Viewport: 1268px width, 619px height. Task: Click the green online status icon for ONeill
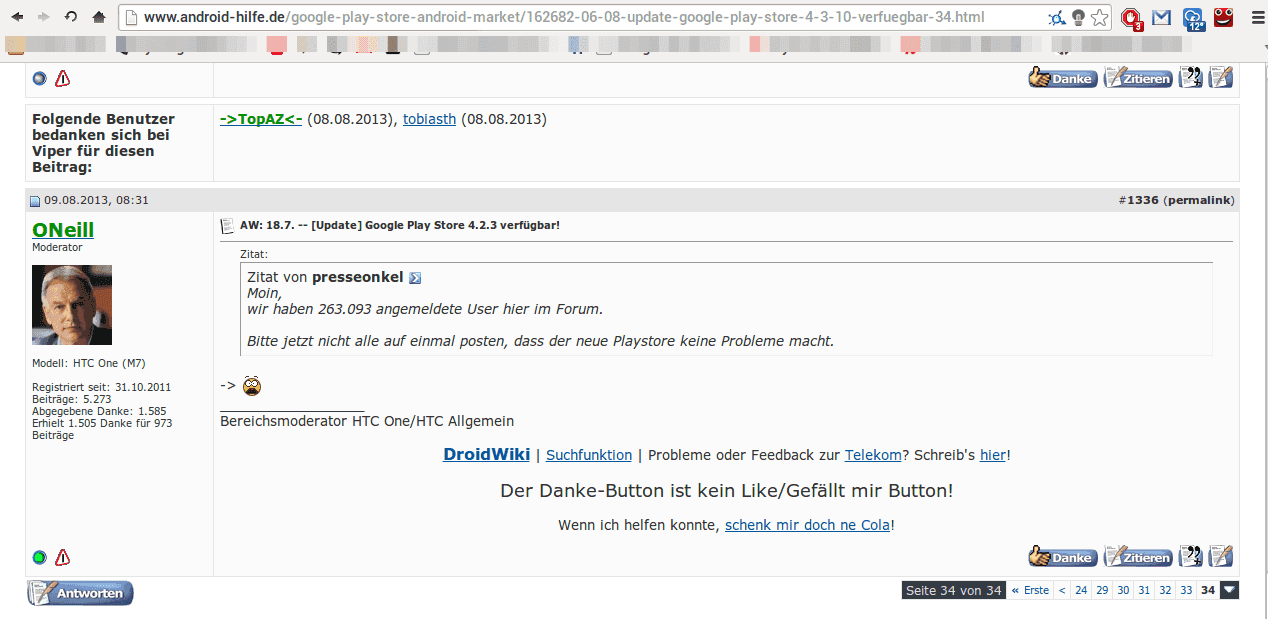[40, 558]
